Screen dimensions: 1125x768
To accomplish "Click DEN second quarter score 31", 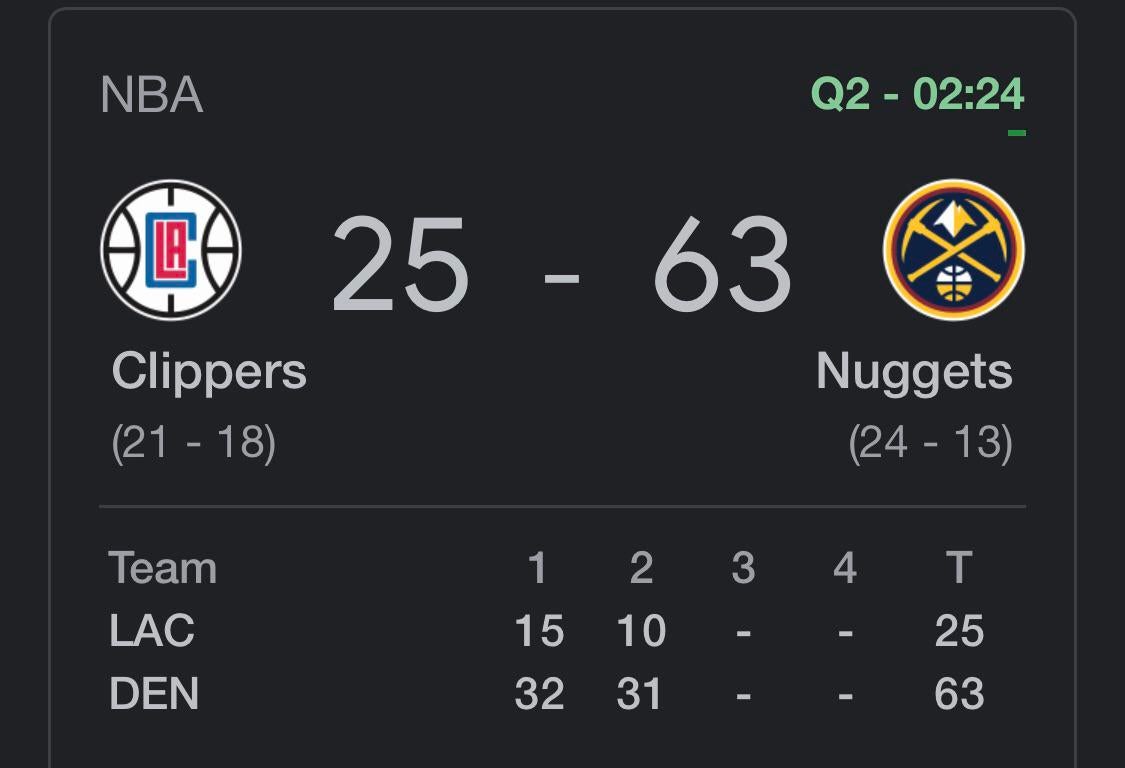I will point(639,694).
